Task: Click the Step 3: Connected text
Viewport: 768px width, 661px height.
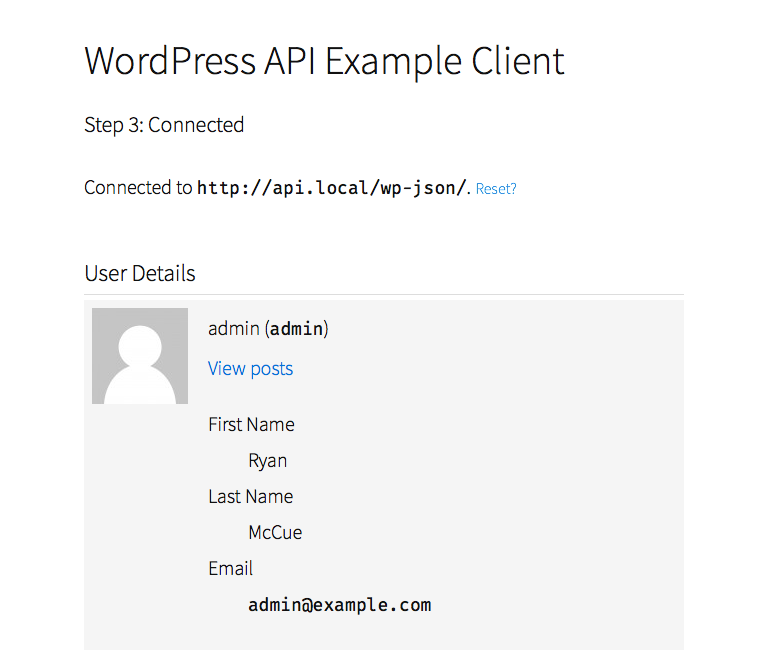Action: coord(164,125)
